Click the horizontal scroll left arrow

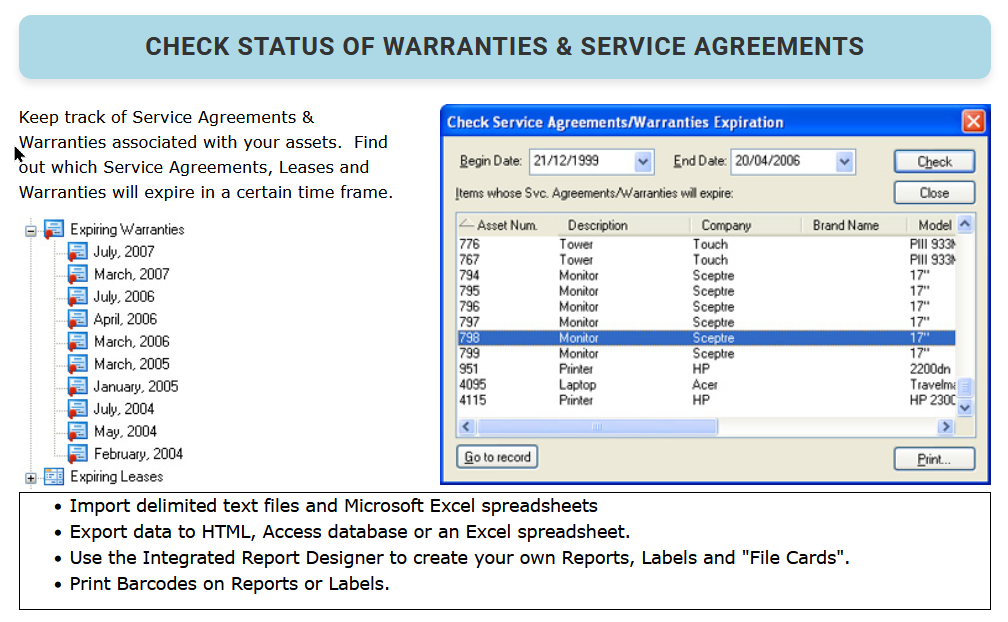pyautogui.click(x=467, y=426)
